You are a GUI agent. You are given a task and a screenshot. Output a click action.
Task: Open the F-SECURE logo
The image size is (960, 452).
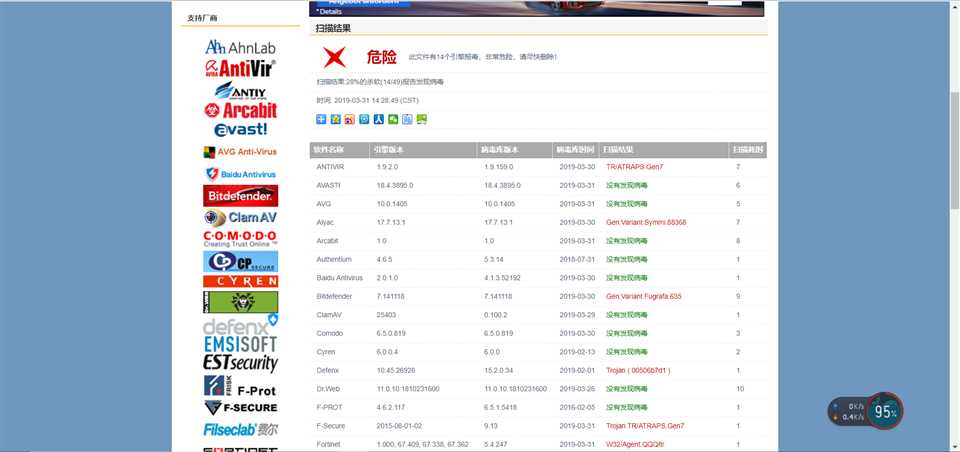[241, 408]
